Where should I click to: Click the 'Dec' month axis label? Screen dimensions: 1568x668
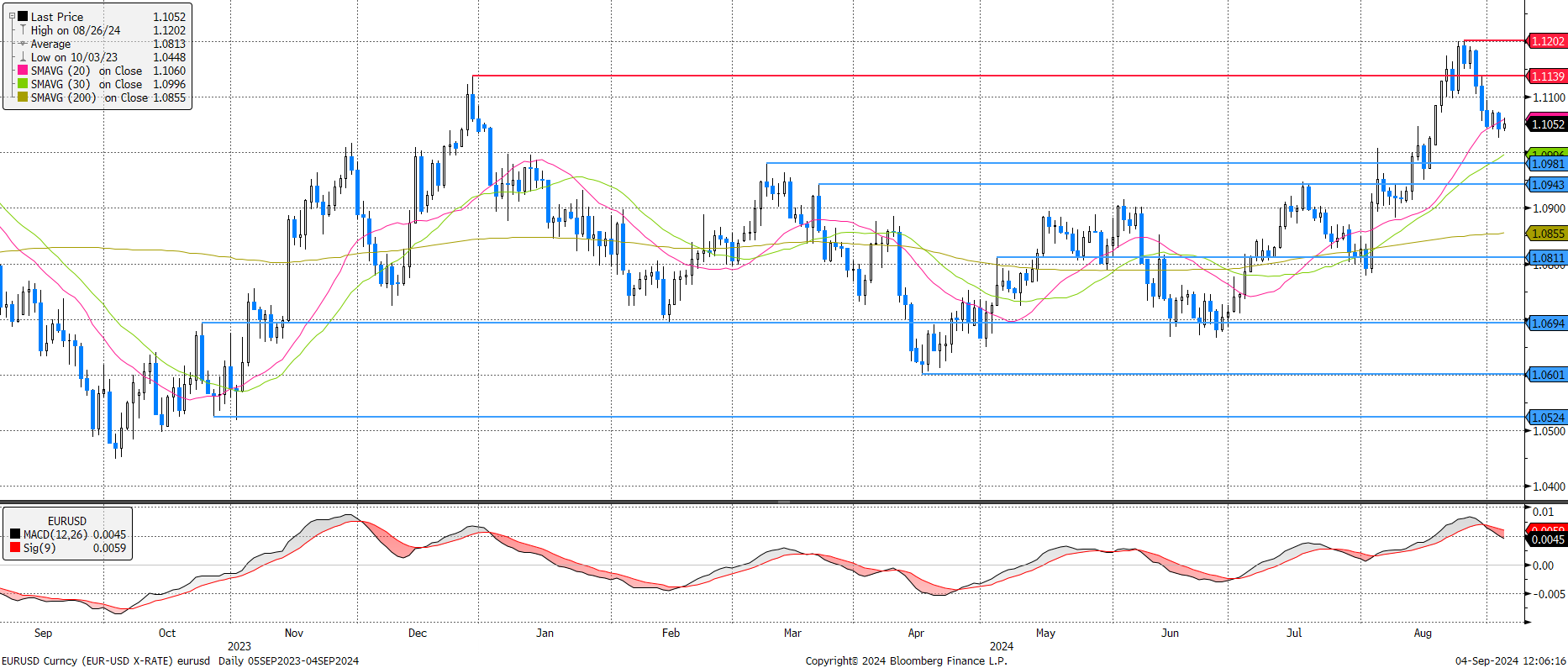[418, 633]
